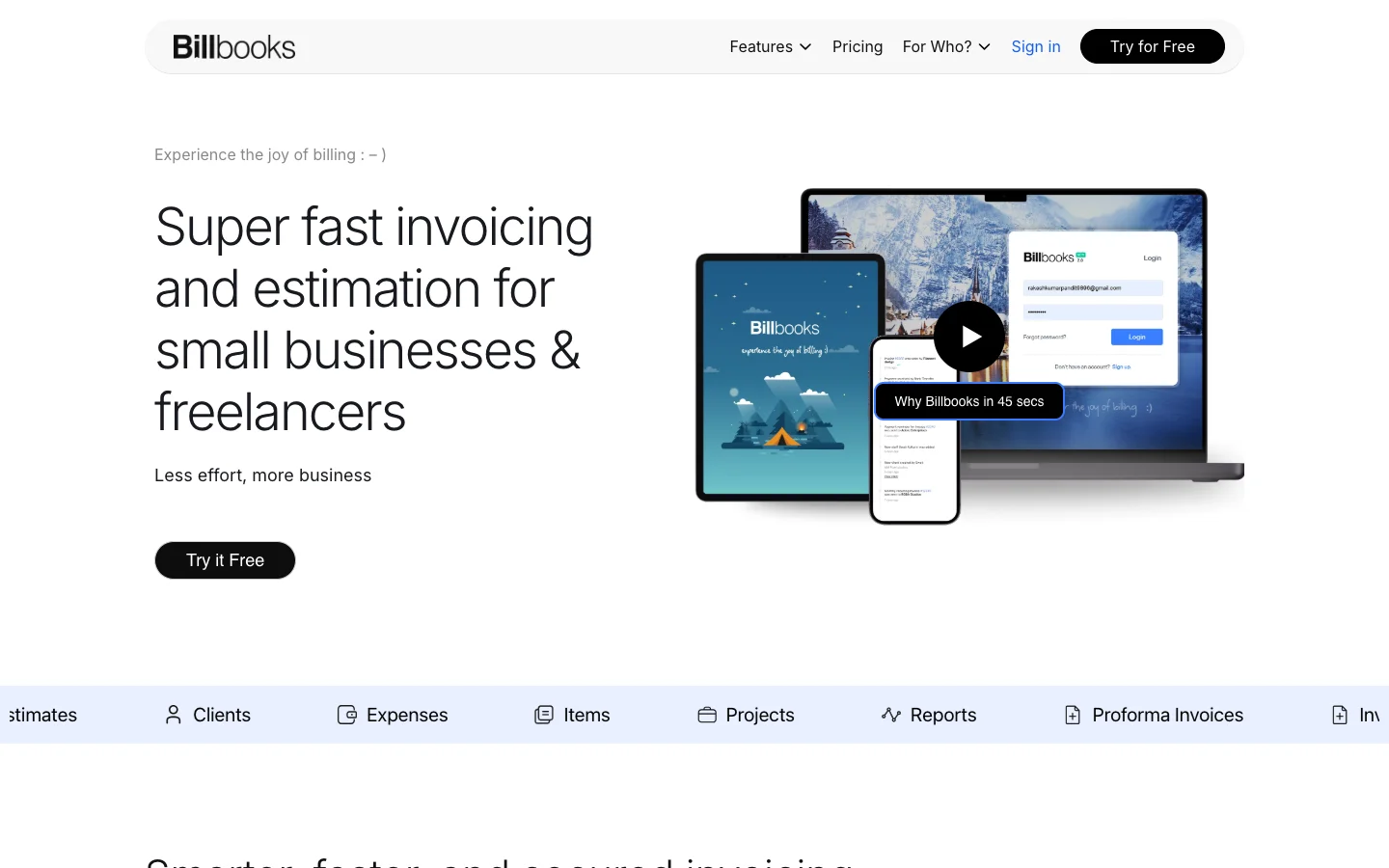Open the Proforma Invoices feature tab
This screenshot has width=1389, height=868.
point(1154,715)
